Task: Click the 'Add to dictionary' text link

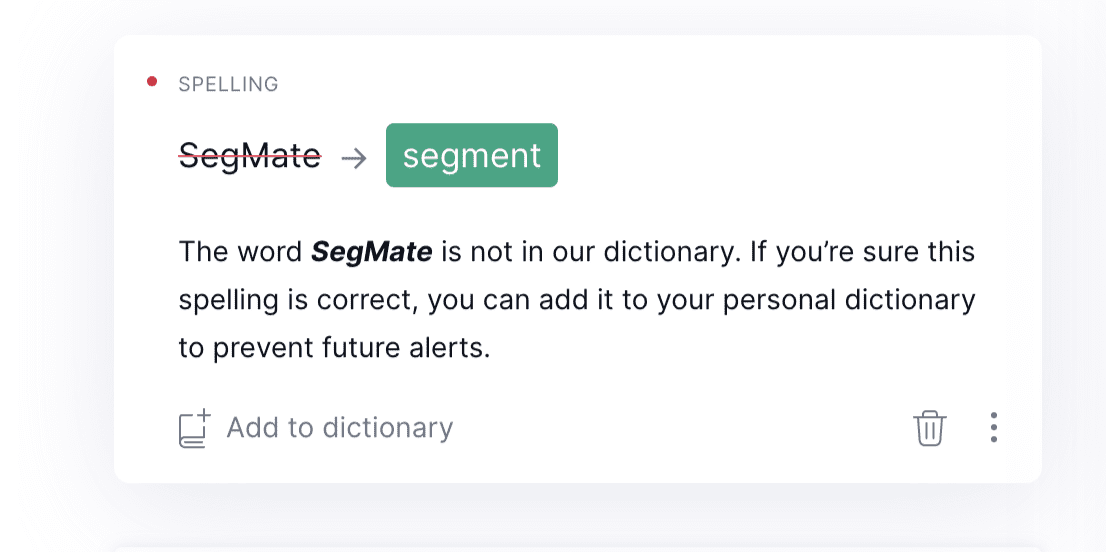Action: 339,428
